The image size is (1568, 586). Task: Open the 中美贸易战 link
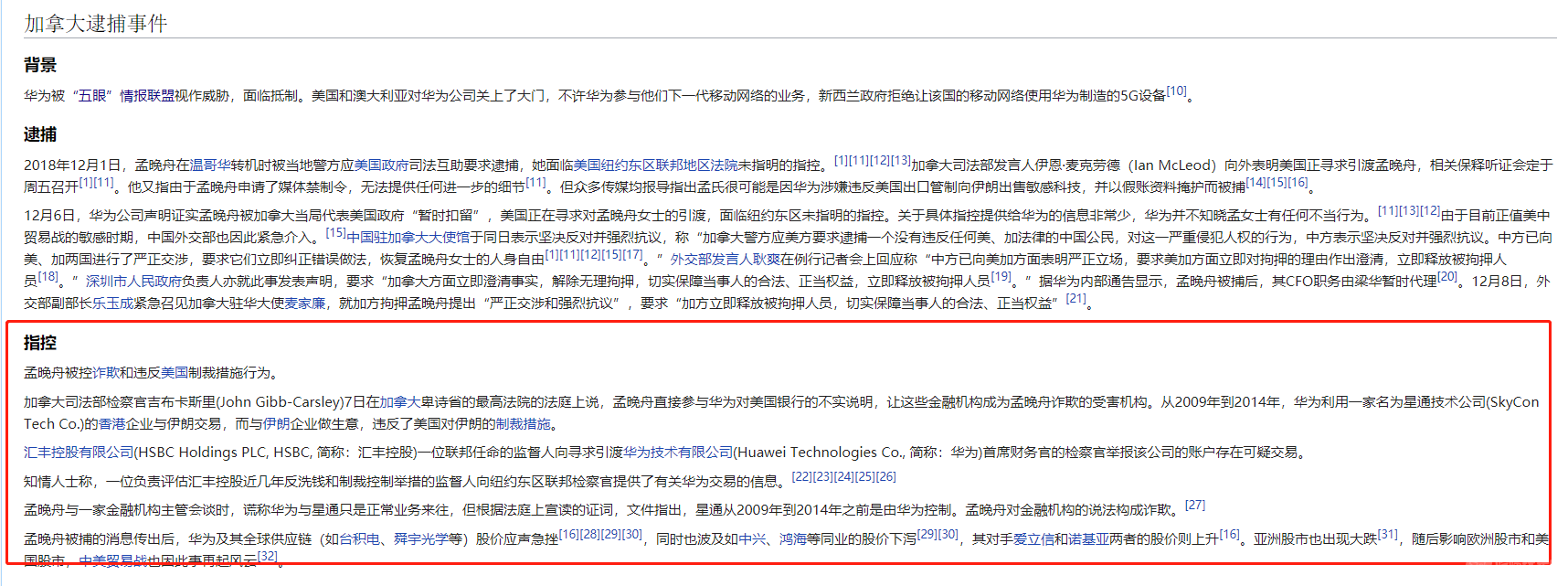tap(113, 561)
